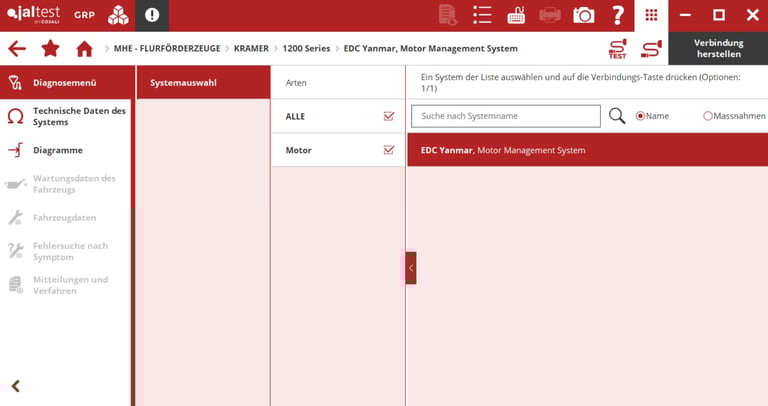Click the left sidebar scrollbar

click(x=133, y=235)
